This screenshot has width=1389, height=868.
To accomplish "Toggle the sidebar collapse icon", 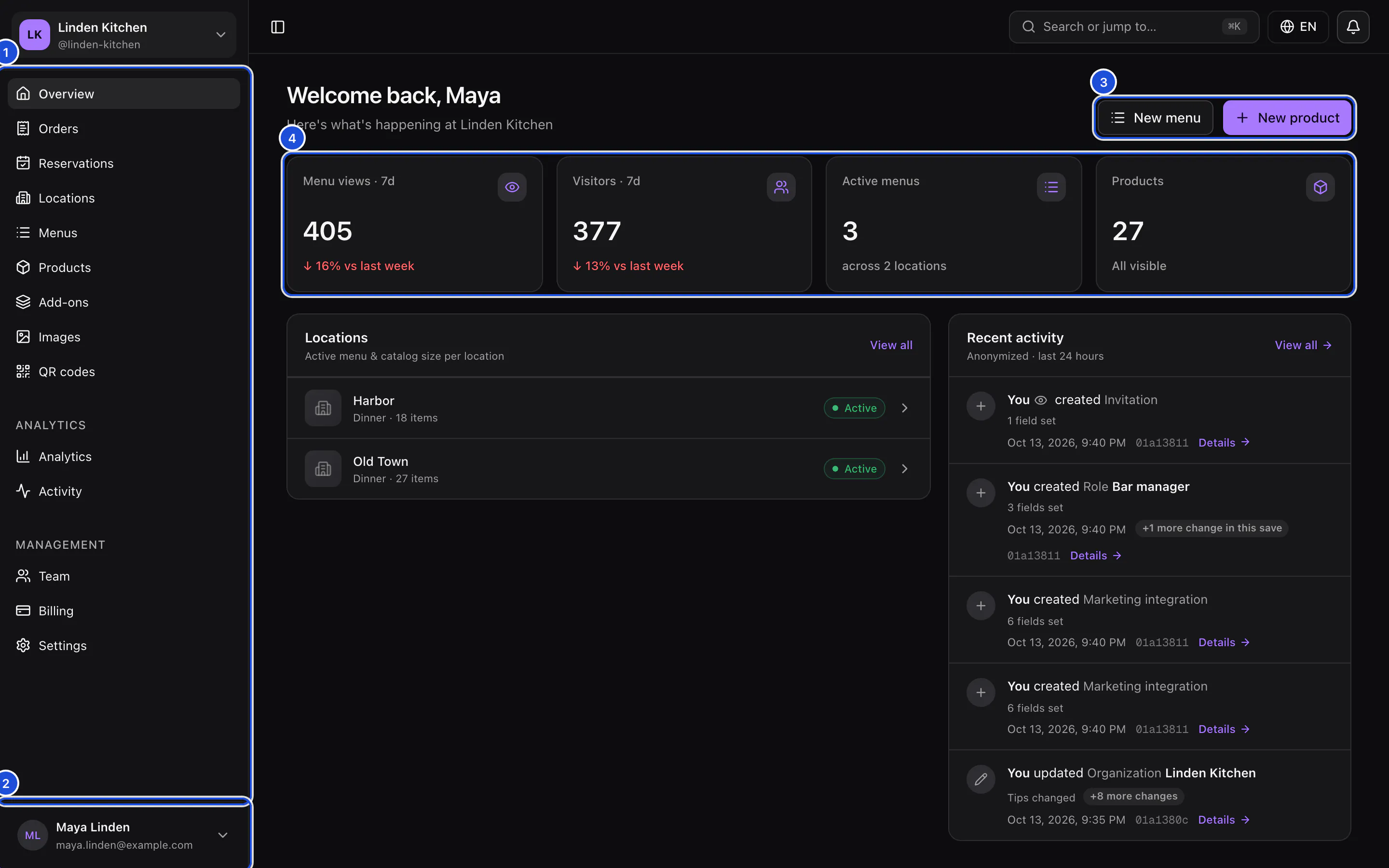I will coord(278,27).
